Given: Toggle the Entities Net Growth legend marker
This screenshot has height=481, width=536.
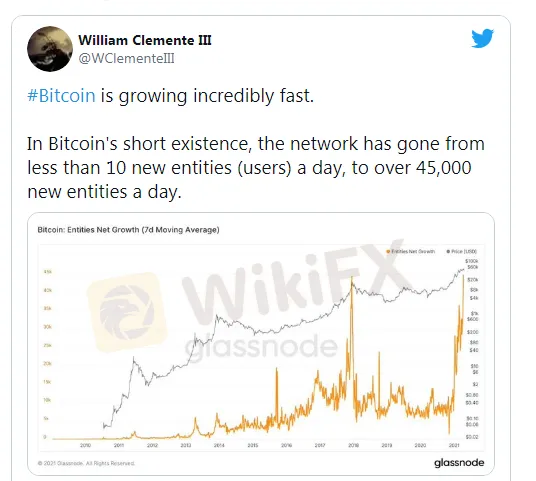Looking at the screenshot, I should tap(388, 252).
